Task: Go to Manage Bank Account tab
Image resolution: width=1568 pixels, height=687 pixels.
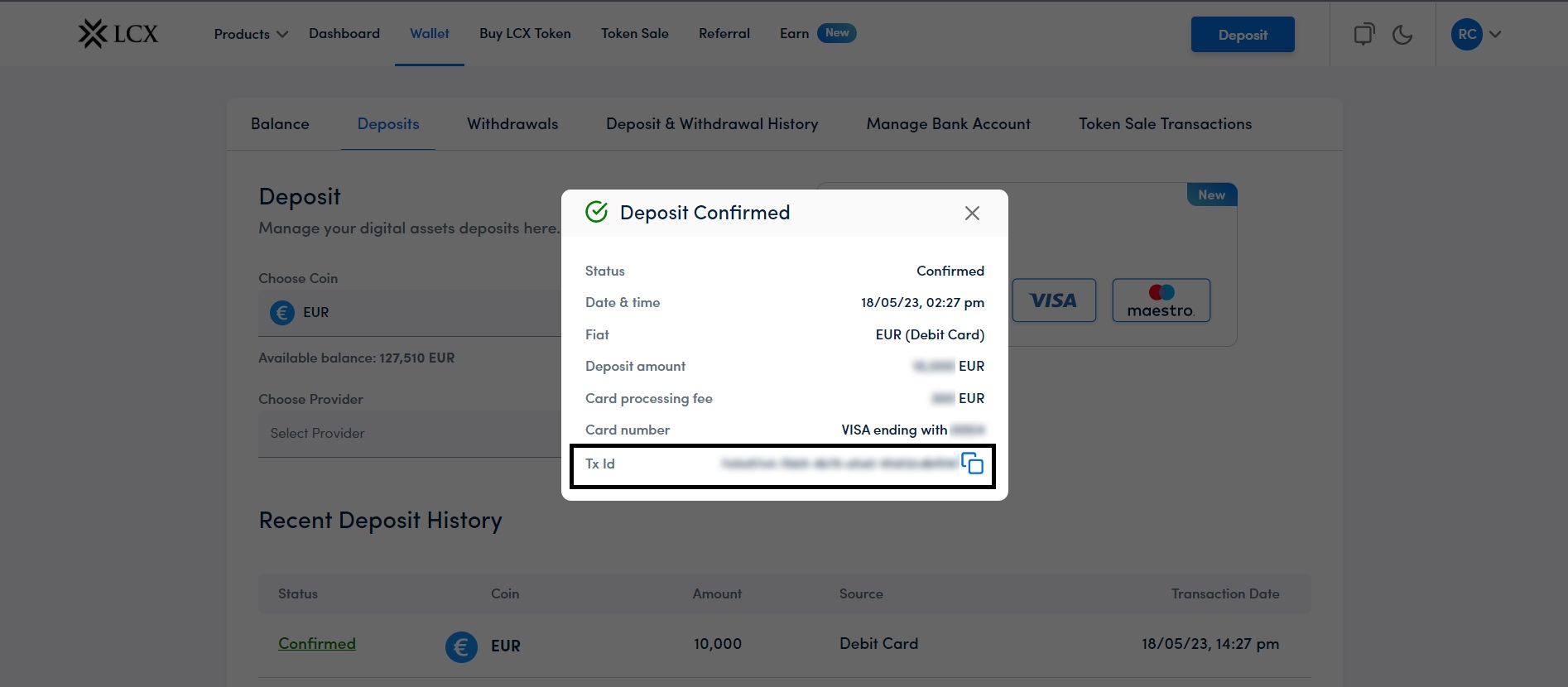Action: pyautogui.click(x=948, y=124)
